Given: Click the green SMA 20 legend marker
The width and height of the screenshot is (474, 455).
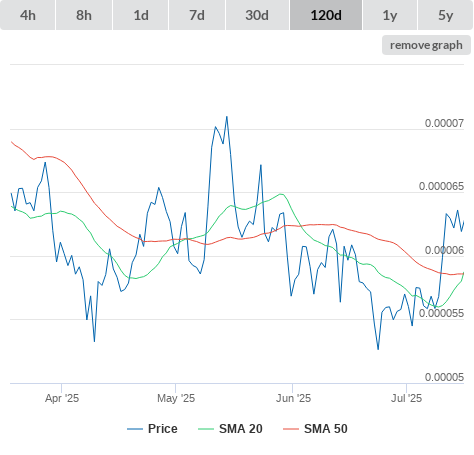Looking at the screenshot, I should tap(206, 429).
